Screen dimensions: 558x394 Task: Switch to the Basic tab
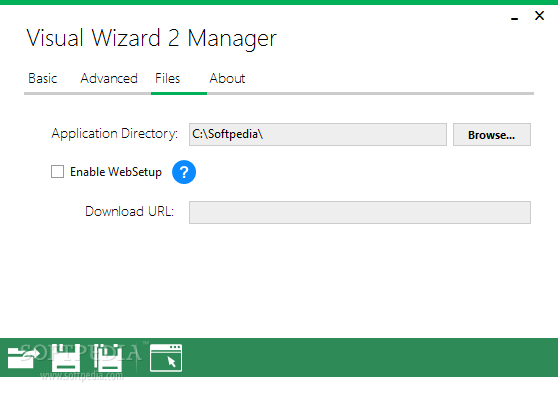coord(42,78)
